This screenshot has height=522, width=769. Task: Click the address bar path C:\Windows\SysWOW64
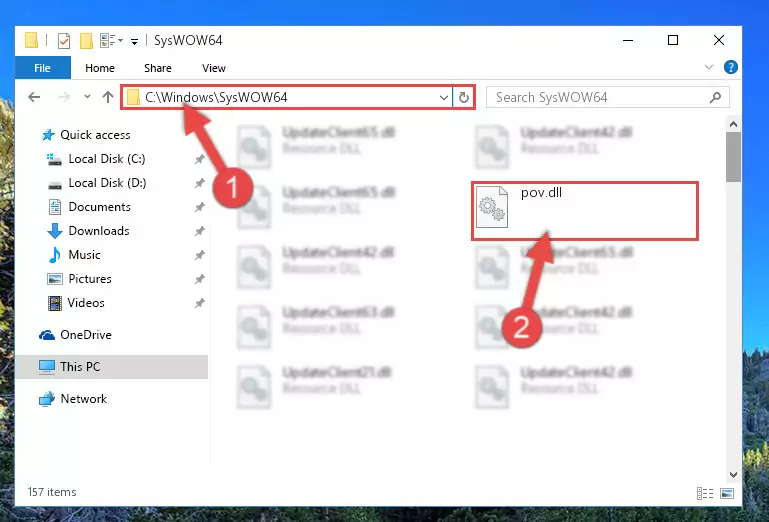pos(216,97)
